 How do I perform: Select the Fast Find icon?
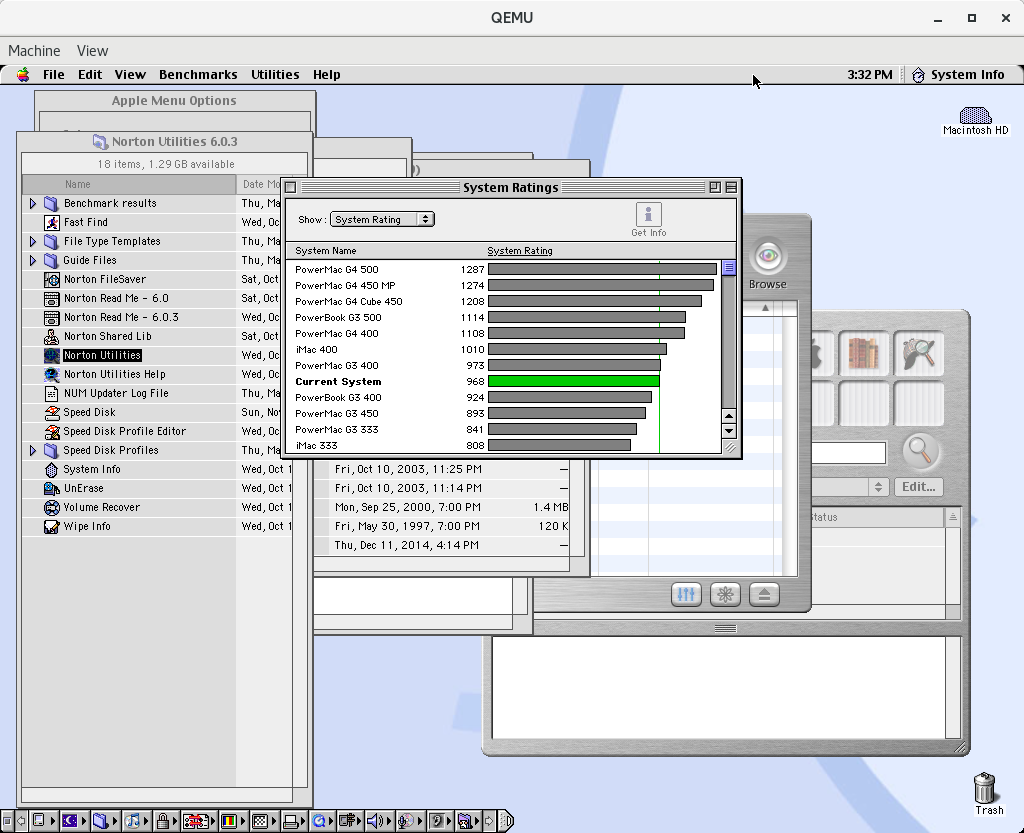click(52, 223)
